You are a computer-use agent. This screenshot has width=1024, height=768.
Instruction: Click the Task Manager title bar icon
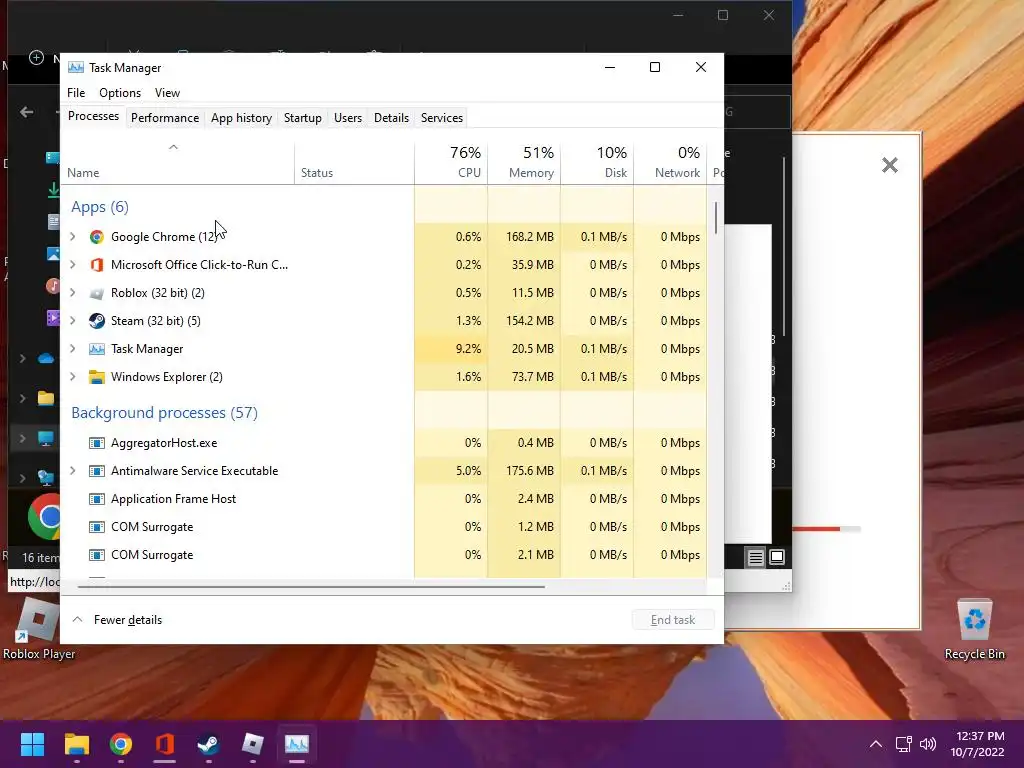coord(76,67)
